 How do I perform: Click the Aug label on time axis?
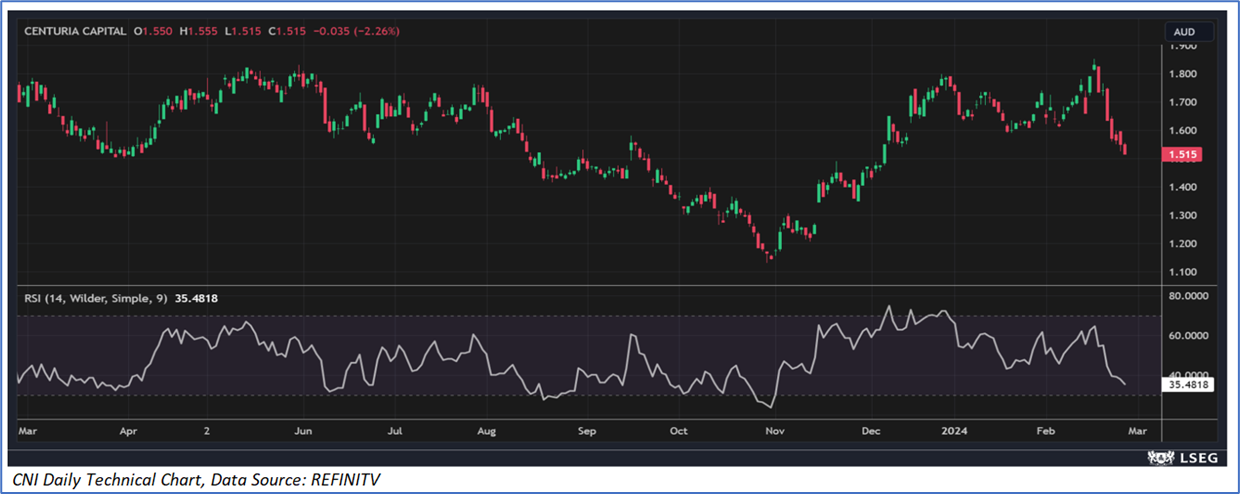[x=486, y=430]
